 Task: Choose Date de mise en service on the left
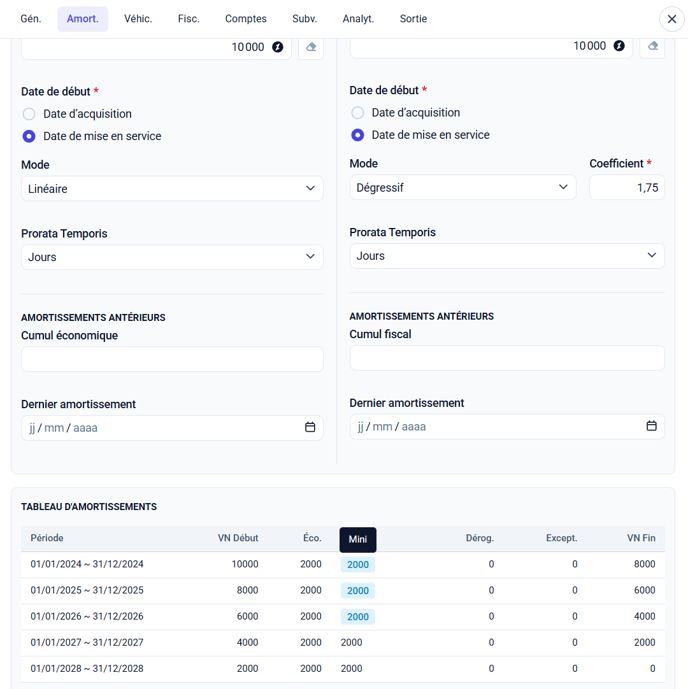pos(29,136)
